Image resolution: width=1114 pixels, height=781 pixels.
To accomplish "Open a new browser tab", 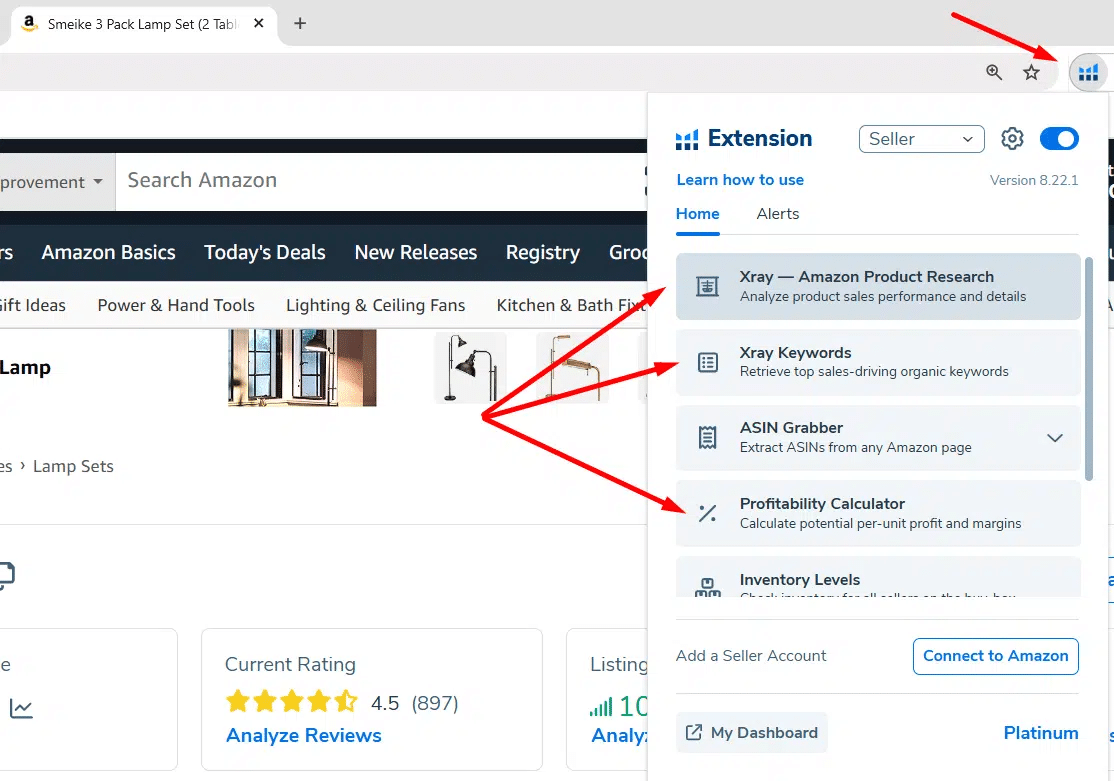I will tap(300, 23).
